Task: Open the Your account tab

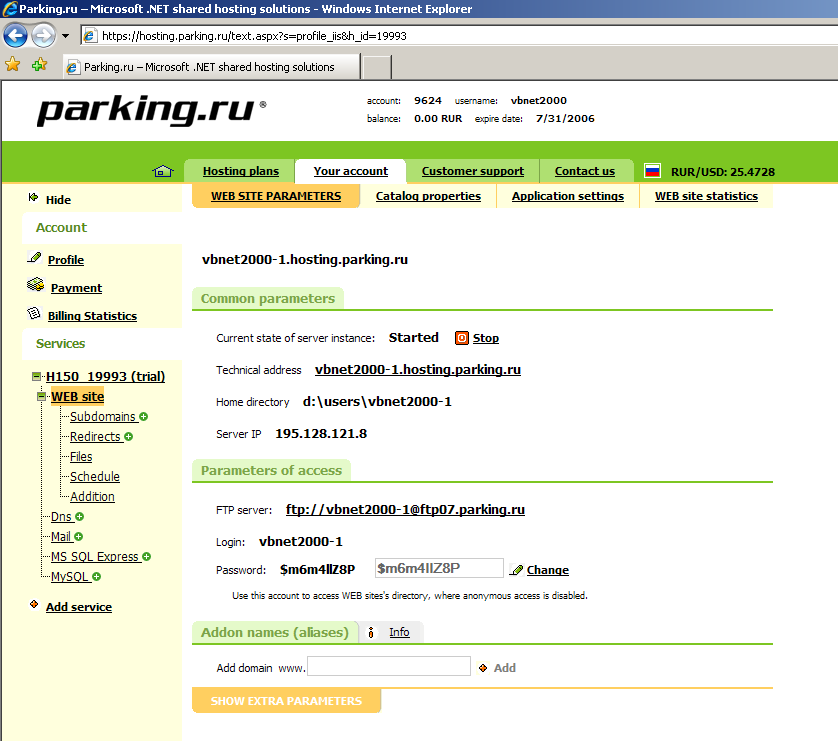Action: (351, 171)
